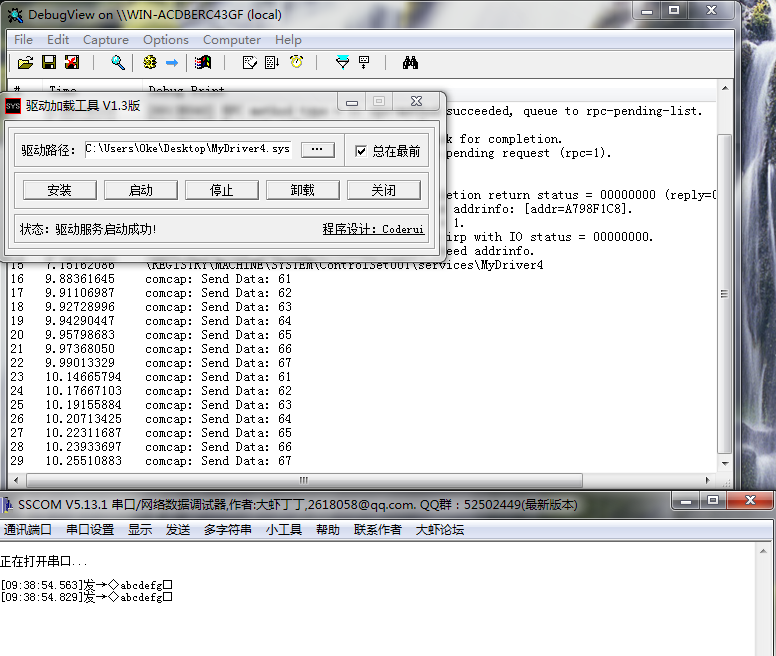The width and height of the screenshot is (776, 656).
Task: Open the Capture menu in DebugView
Action: click(105, 40)
